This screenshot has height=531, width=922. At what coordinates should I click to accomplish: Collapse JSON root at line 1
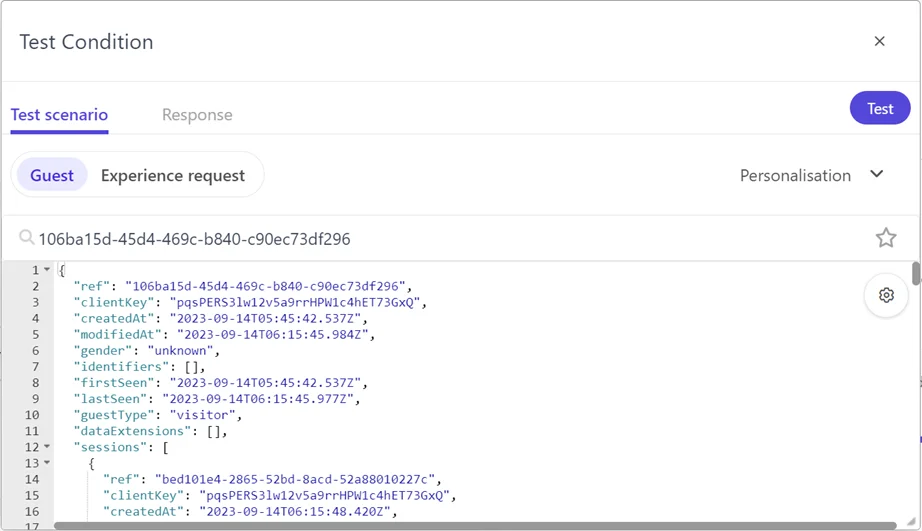(47, 270)
